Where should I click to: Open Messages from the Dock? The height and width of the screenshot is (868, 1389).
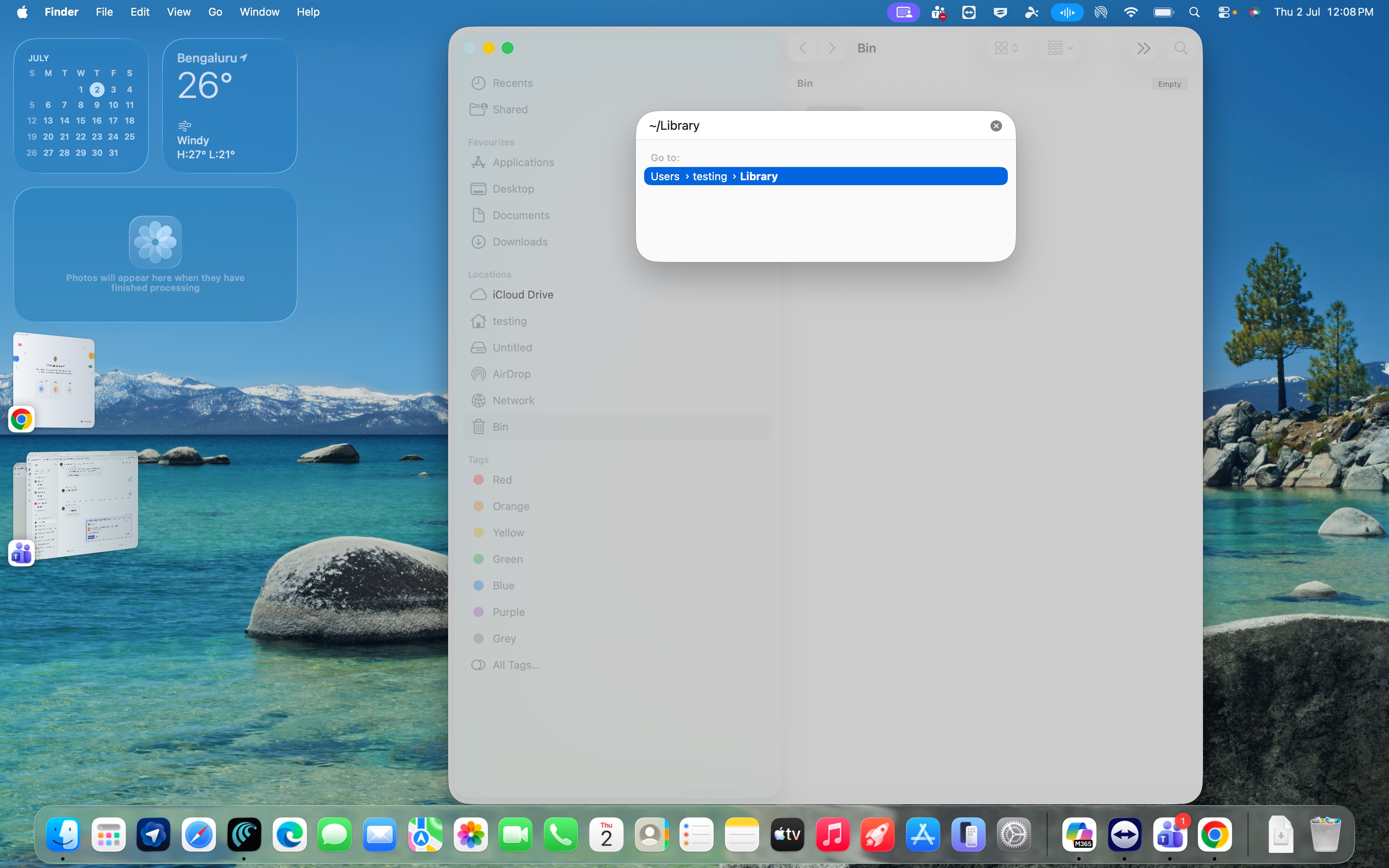[334, 834]
